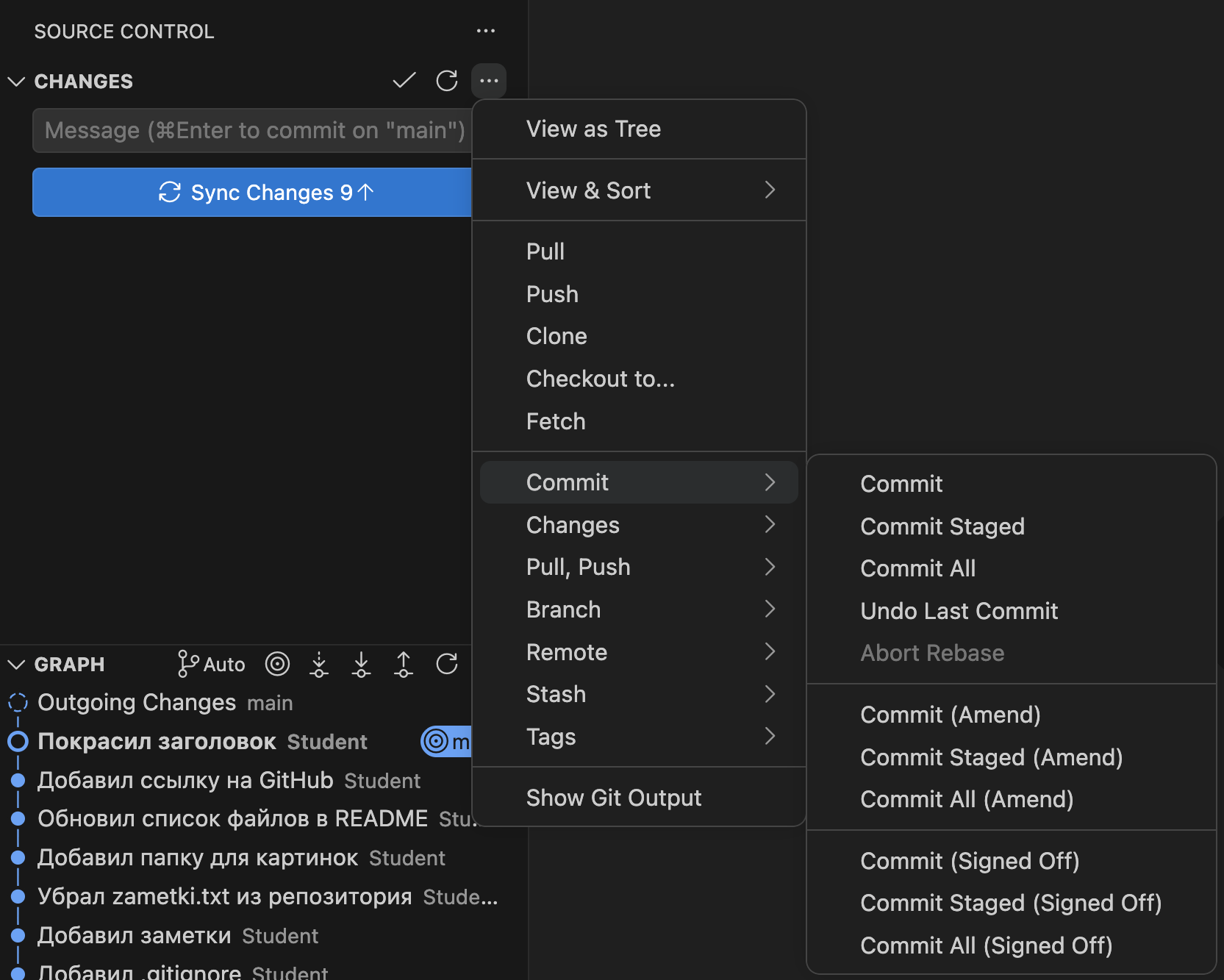Refresh the Graph view
The image size is (1224, 980).
pos(447,665)
